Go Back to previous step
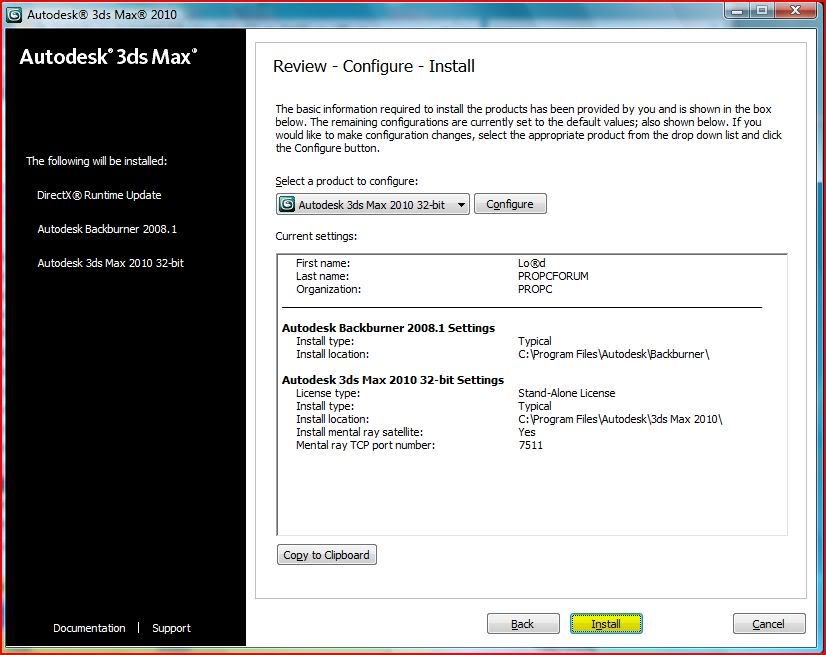Screen dimensions: 826x655 tap(523, 624)
